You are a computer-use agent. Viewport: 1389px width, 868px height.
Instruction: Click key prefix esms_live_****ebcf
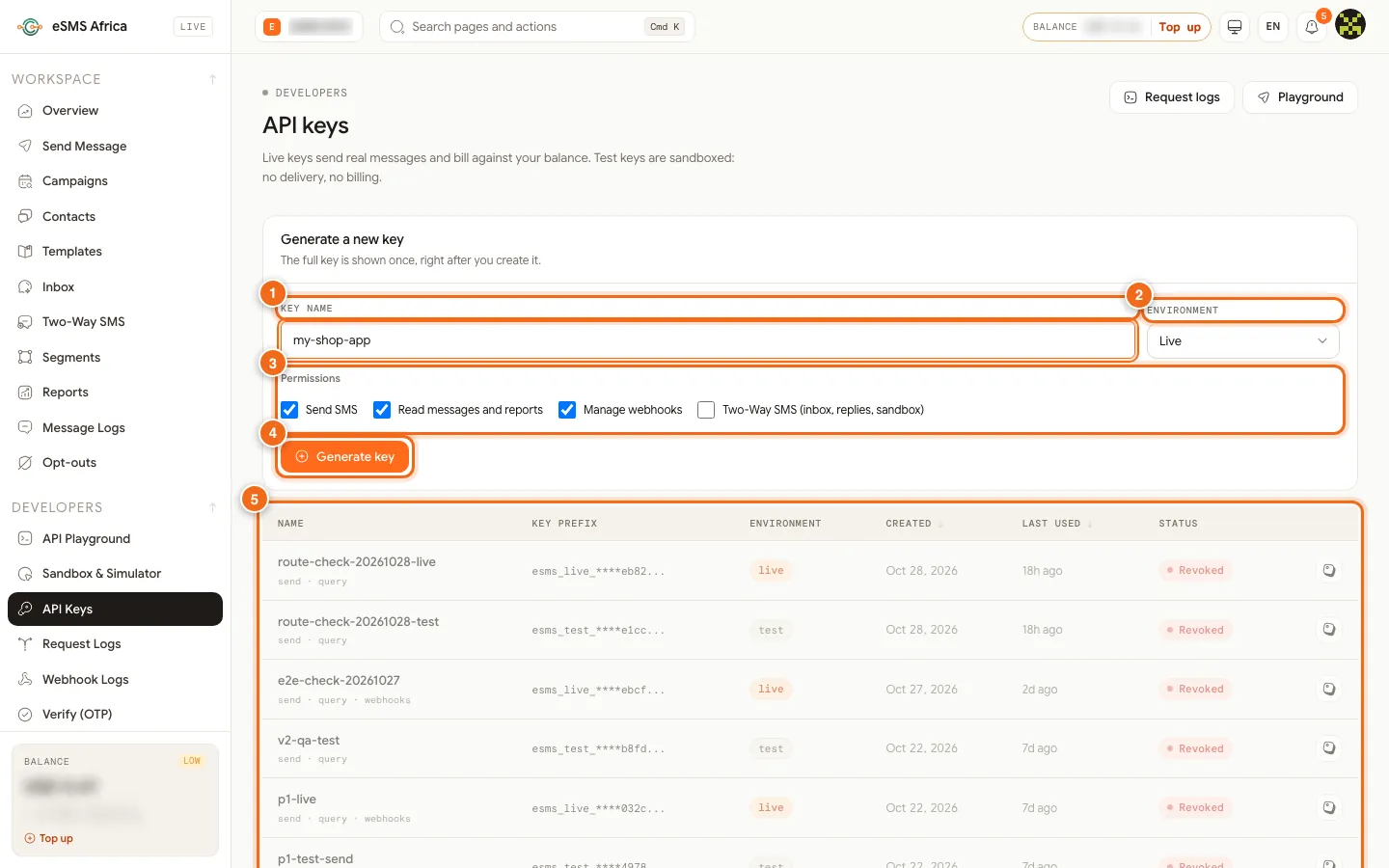tap(598, 691)
